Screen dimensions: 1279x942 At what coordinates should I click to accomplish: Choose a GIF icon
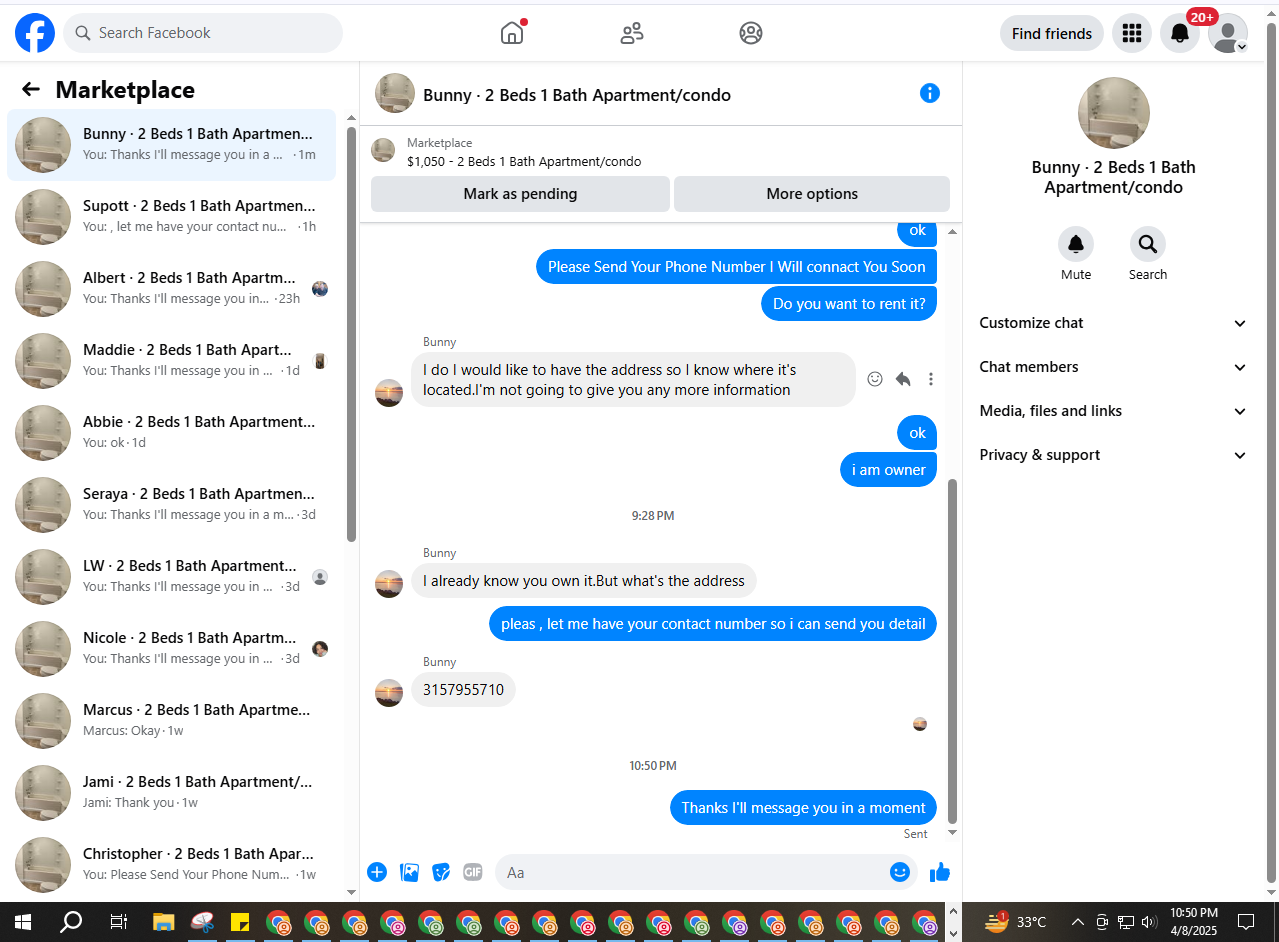473,872
